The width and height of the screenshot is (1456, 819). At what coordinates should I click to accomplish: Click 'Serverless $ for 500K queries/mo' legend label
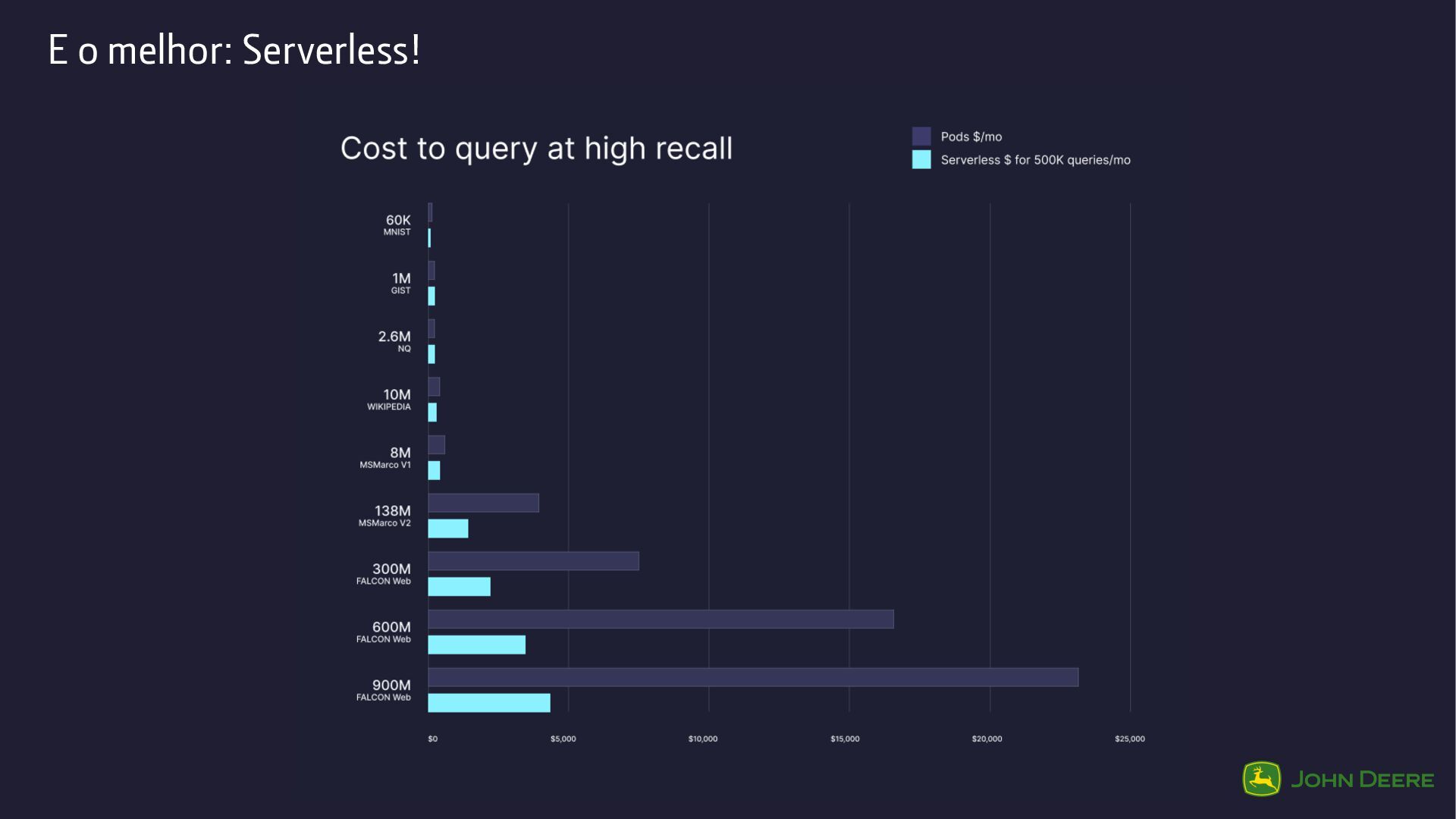[x=1035, y=160]
